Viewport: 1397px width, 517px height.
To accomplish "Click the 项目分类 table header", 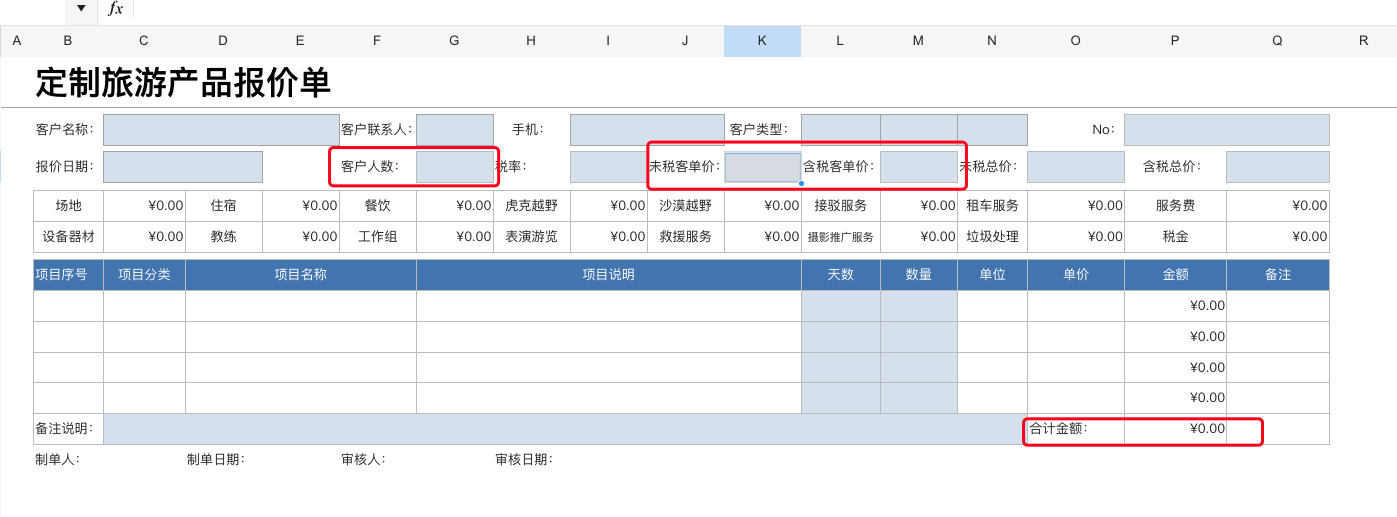I will pyautogui.click(x=145, y=275).
